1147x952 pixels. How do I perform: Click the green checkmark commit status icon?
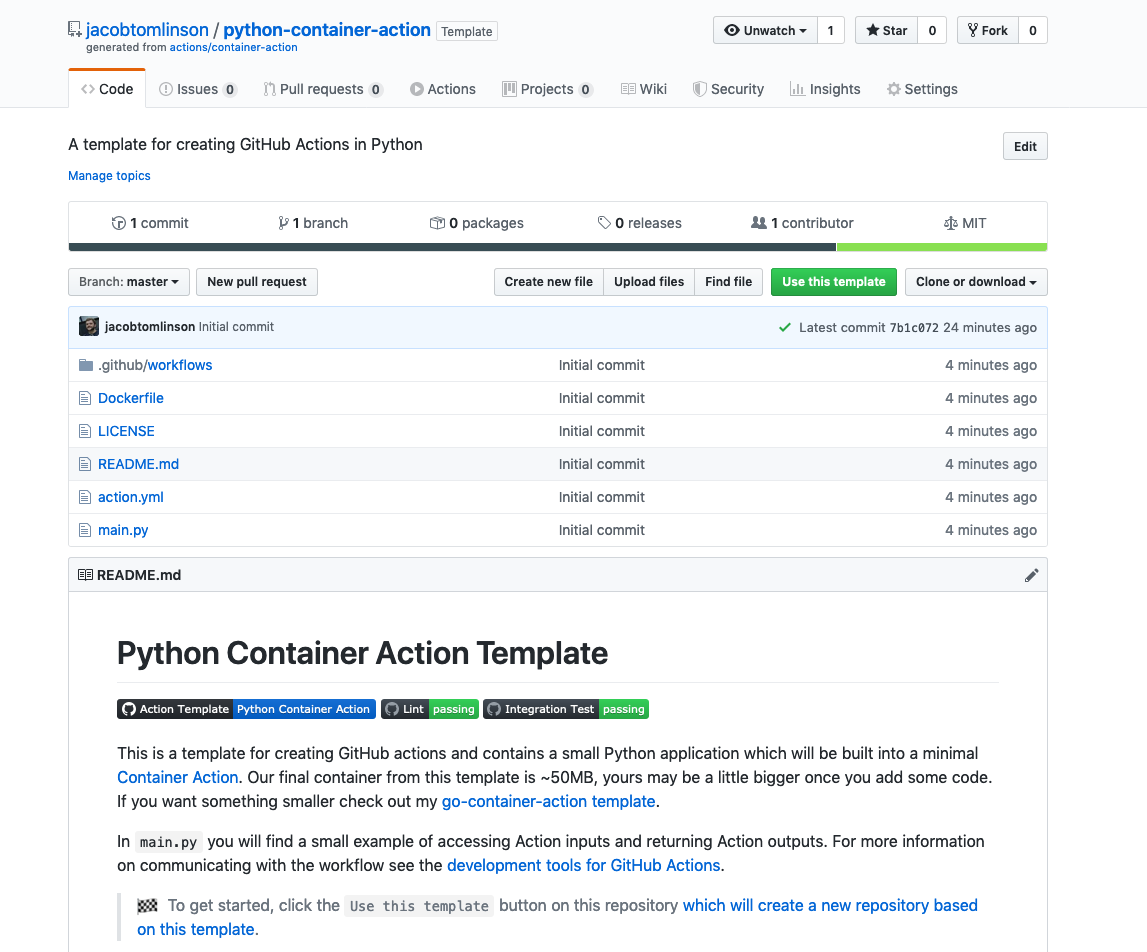(x=785, y=327)
